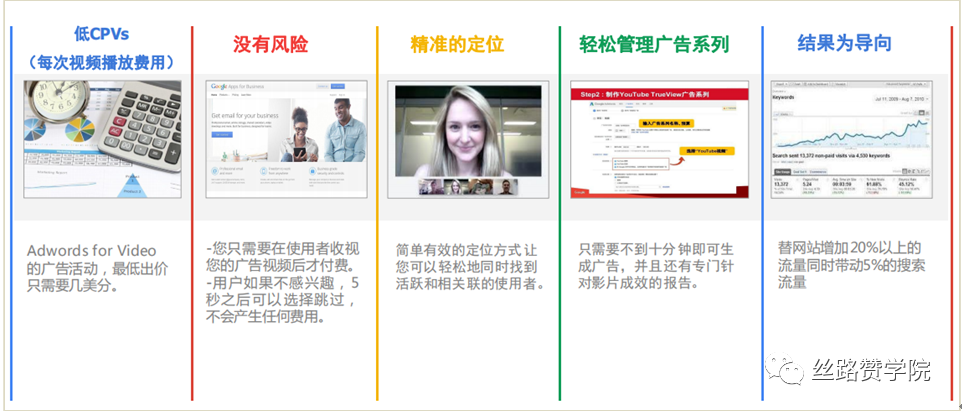
Task: Click the "低CPVs" heading
Action: click(101, 34)
